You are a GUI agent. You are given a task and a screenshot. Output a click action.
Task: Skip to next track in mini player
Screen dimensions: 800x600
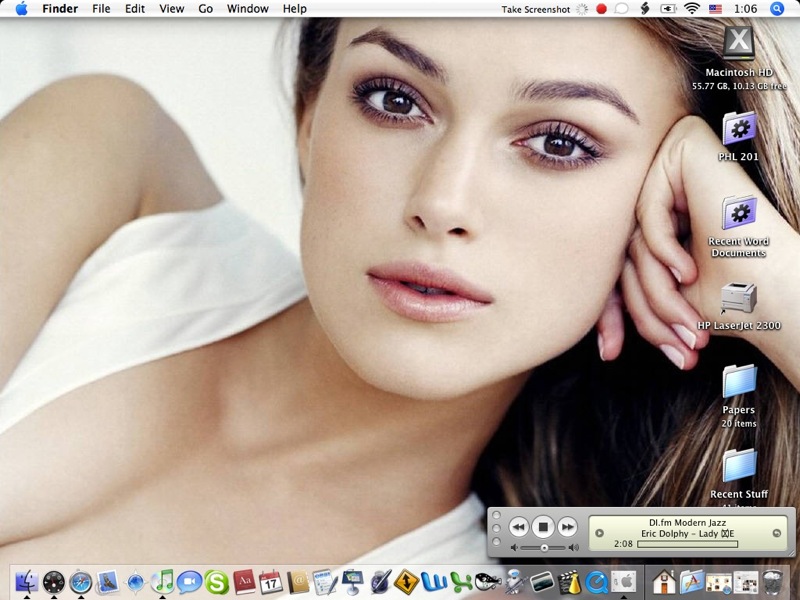pos(567,526)
